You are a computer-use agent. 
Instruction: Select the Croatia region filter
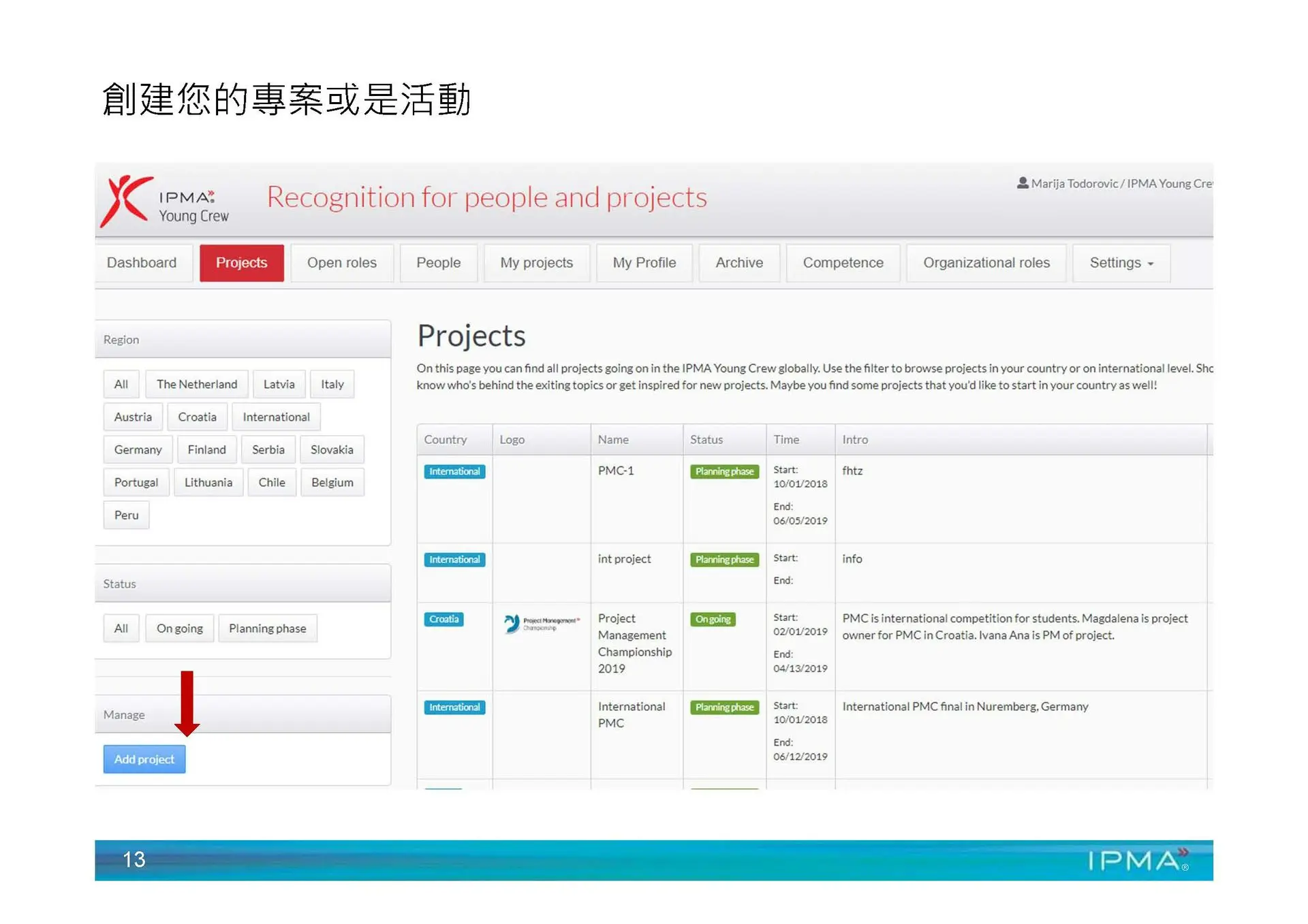click(197, 417)
